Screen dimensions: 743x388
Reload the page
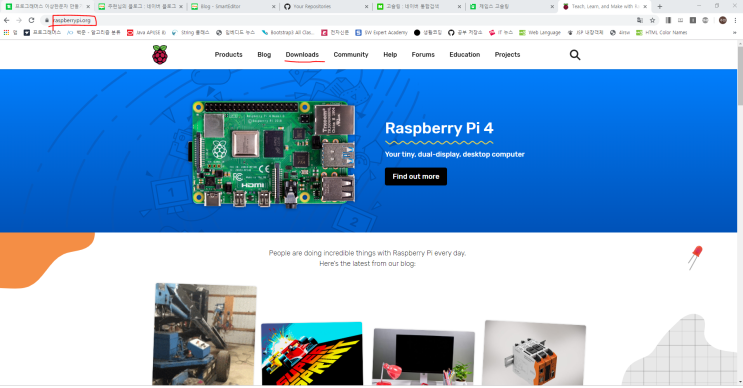pos(31,20)
